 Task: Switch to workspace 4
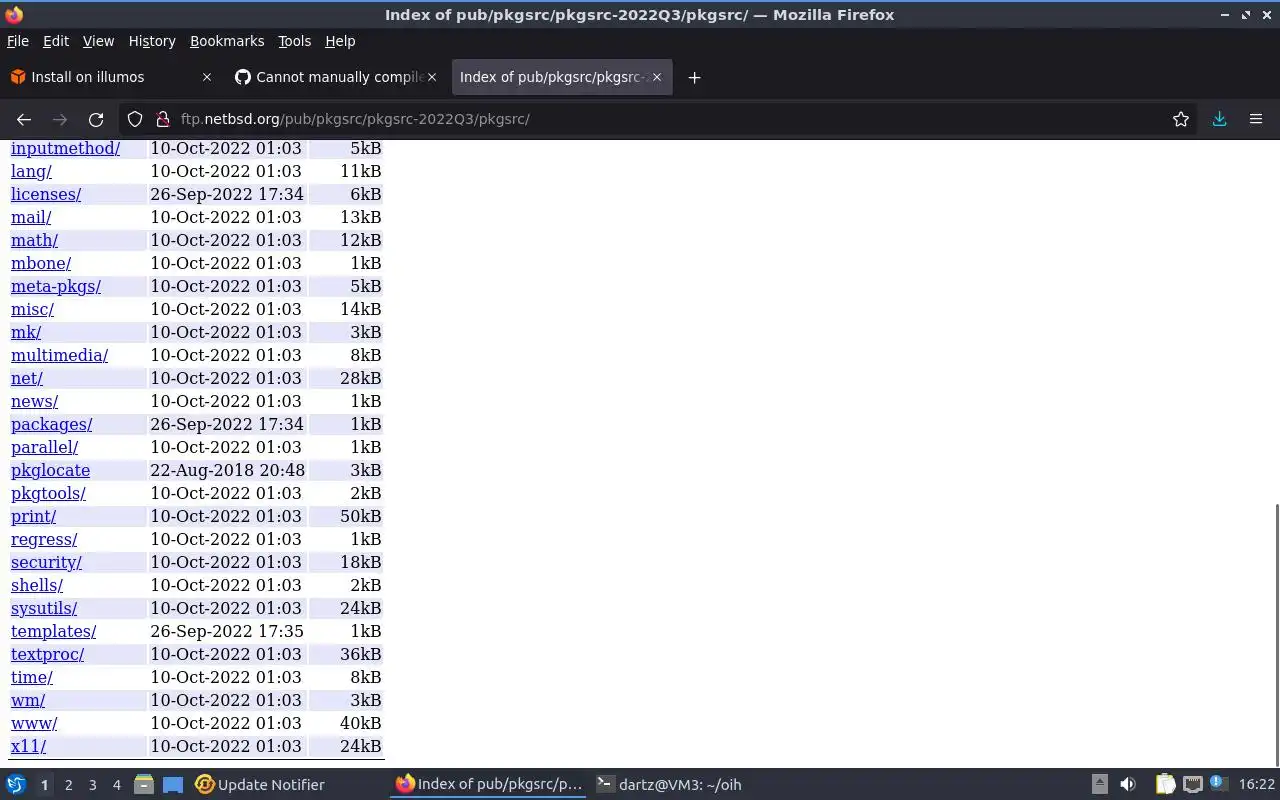pyautogui.click(x=117, y=785)
